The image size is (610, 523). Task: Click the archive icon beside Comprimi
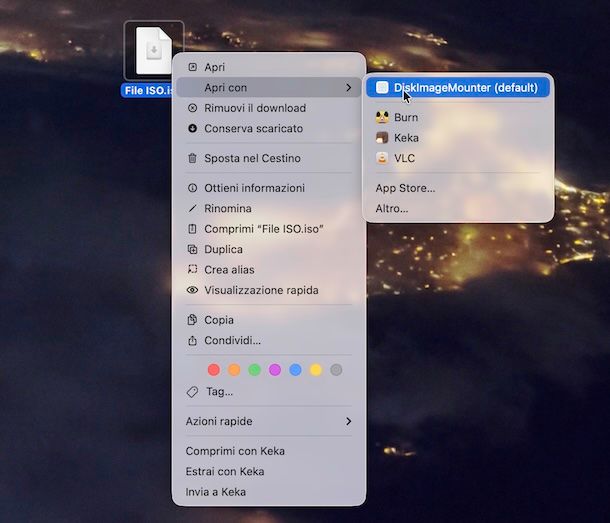tap(192, 229)
